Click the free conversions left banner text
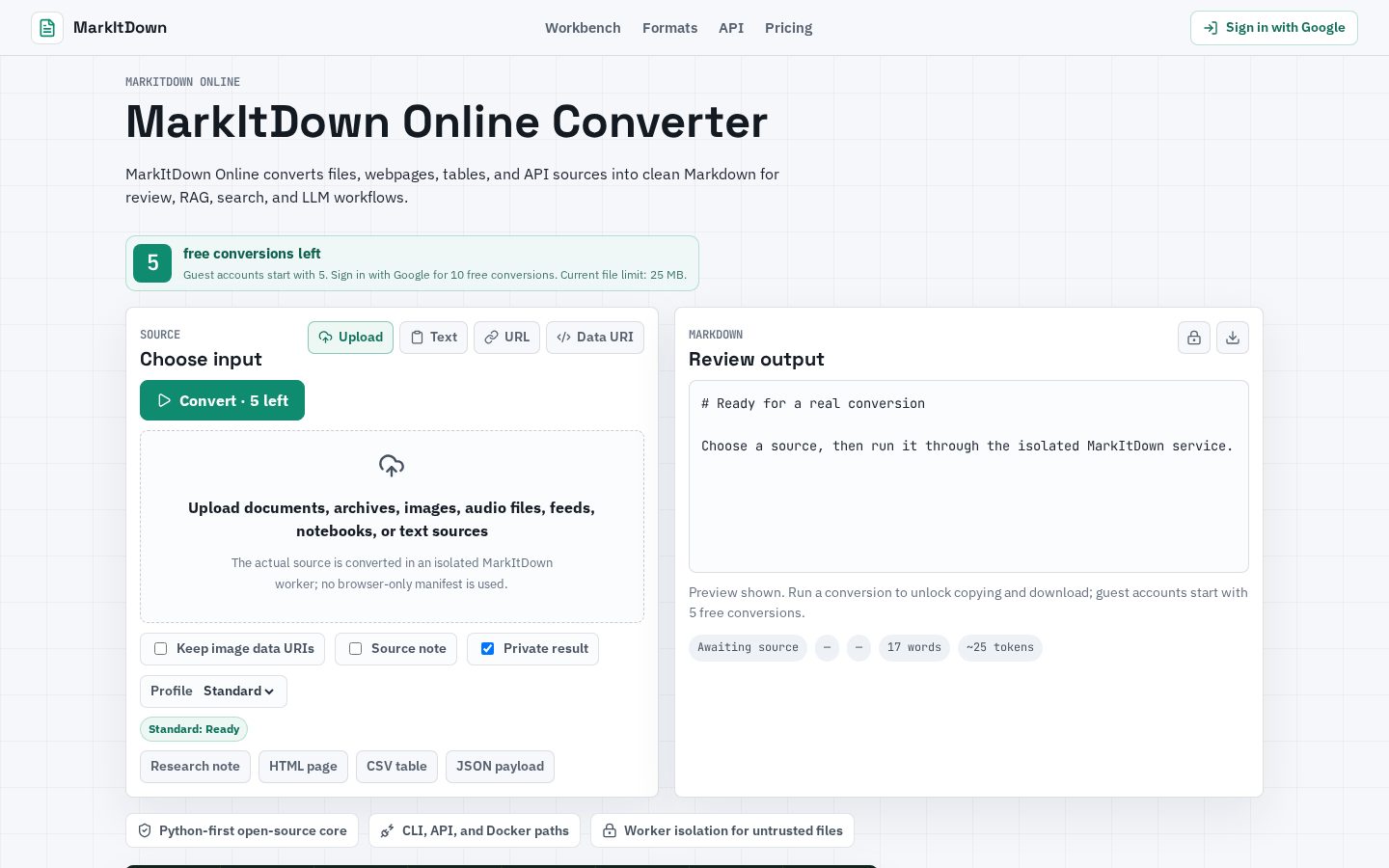The image size is (1389, 868). point(252,254)
